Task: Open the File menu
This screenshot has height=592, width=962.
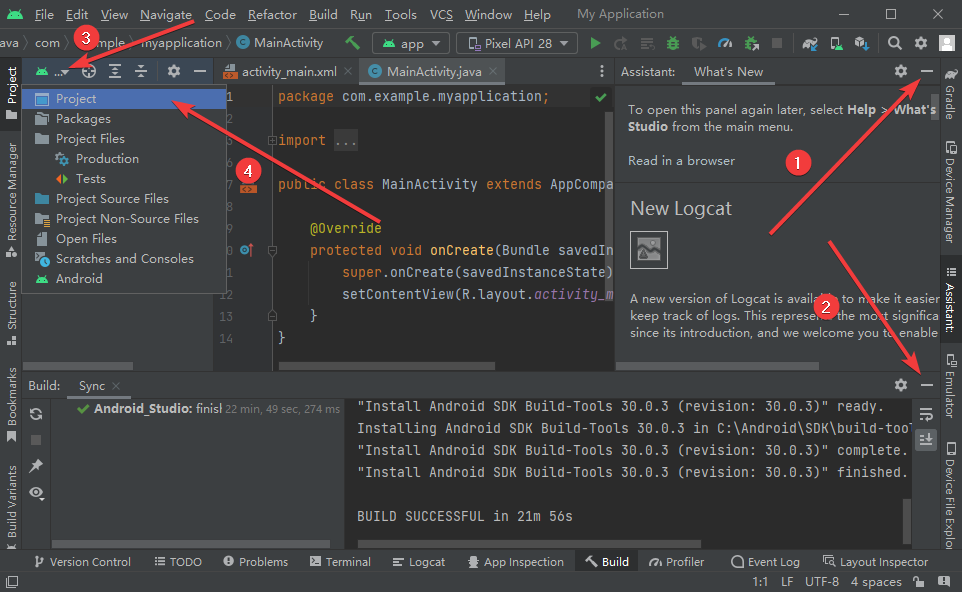Action: point(44,14)
